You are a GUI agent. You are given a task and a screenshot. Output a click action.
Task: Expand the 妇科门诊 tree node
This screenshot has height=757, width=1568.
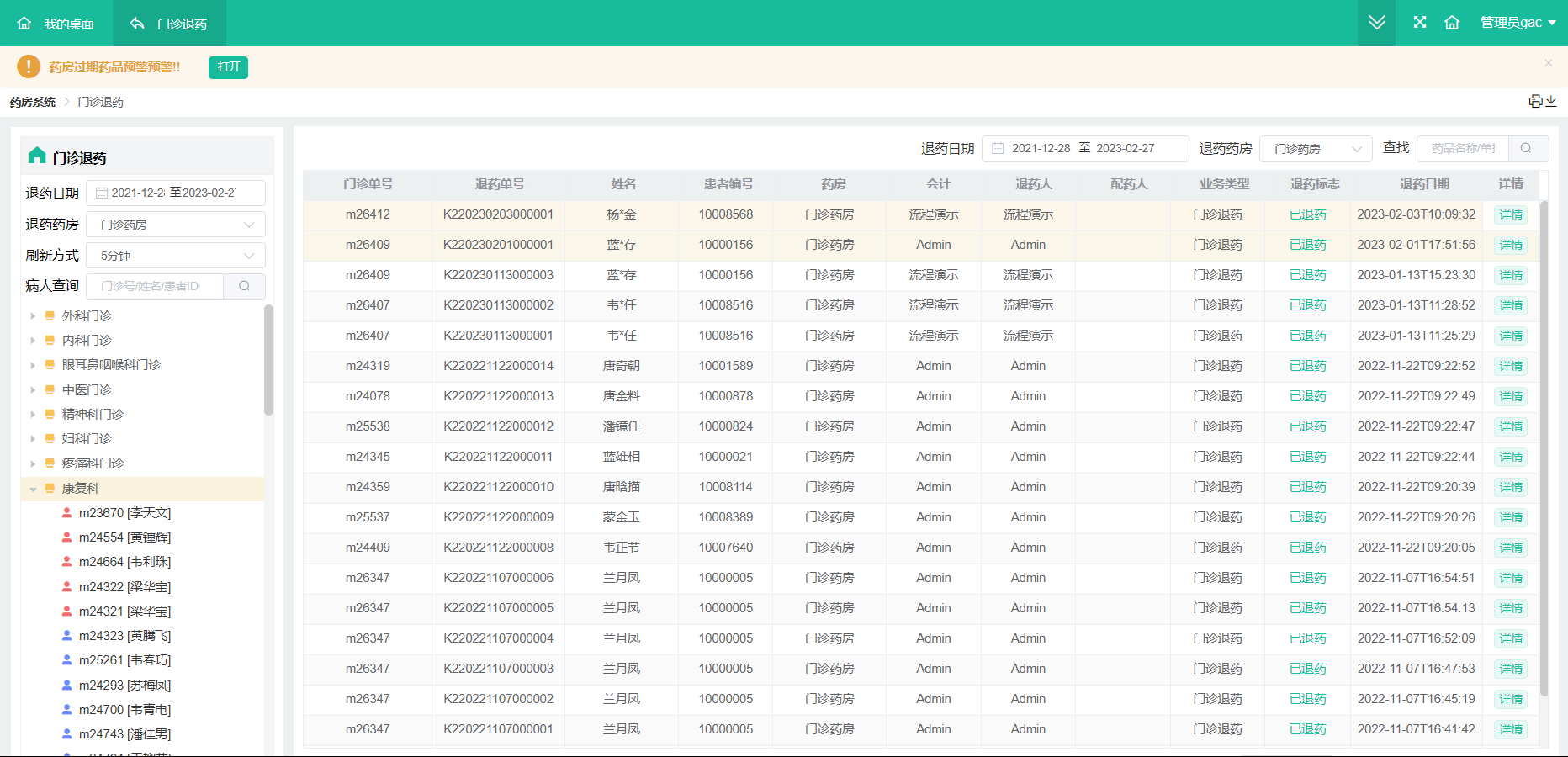[x=33, y=439]
